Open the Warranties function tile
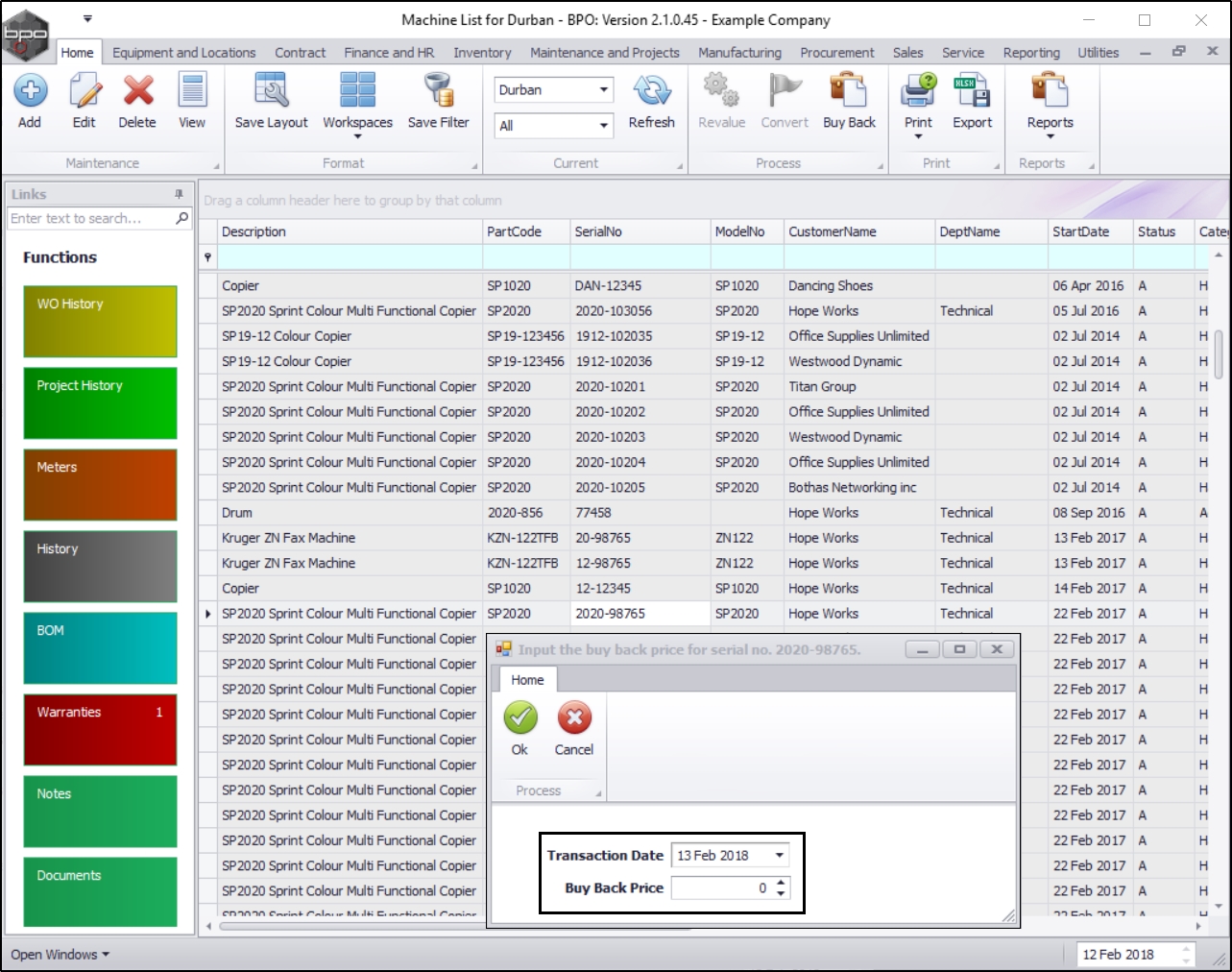Screen dimensions: 1232x972 point(100,730)
